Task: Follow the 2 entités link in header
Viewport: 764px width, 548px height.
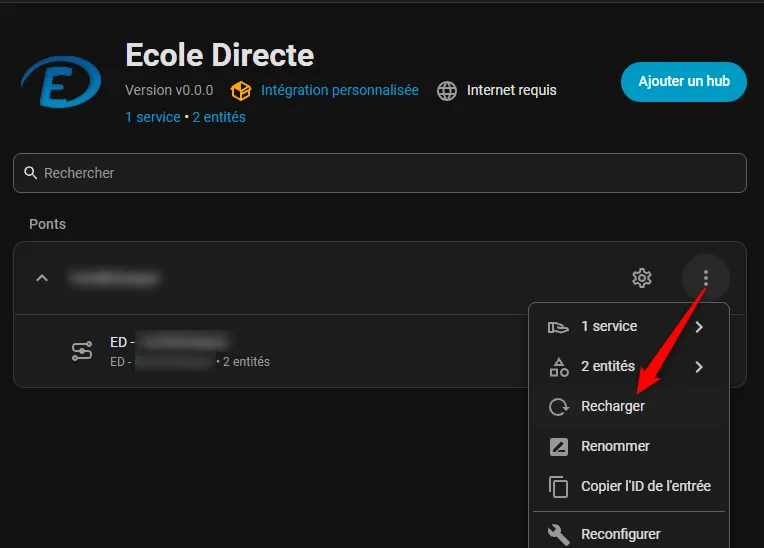Action: (219, 117)
